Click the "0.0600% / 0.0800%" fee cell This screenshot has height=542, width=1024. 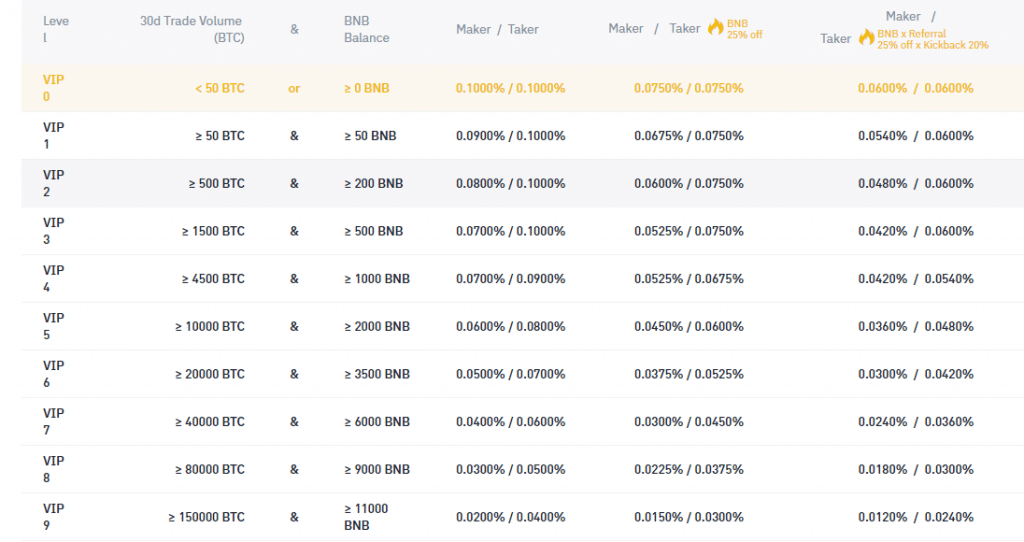pos(511,327)
